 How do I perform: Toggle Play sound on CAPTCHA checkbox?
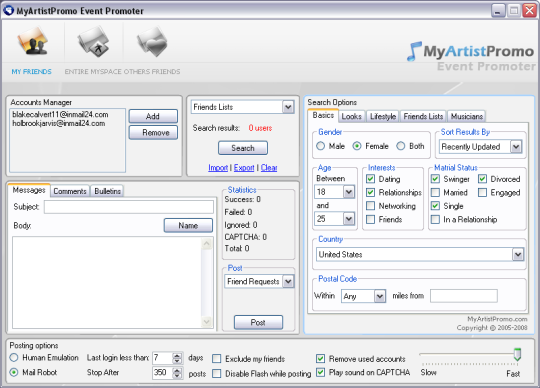point(320,372)
